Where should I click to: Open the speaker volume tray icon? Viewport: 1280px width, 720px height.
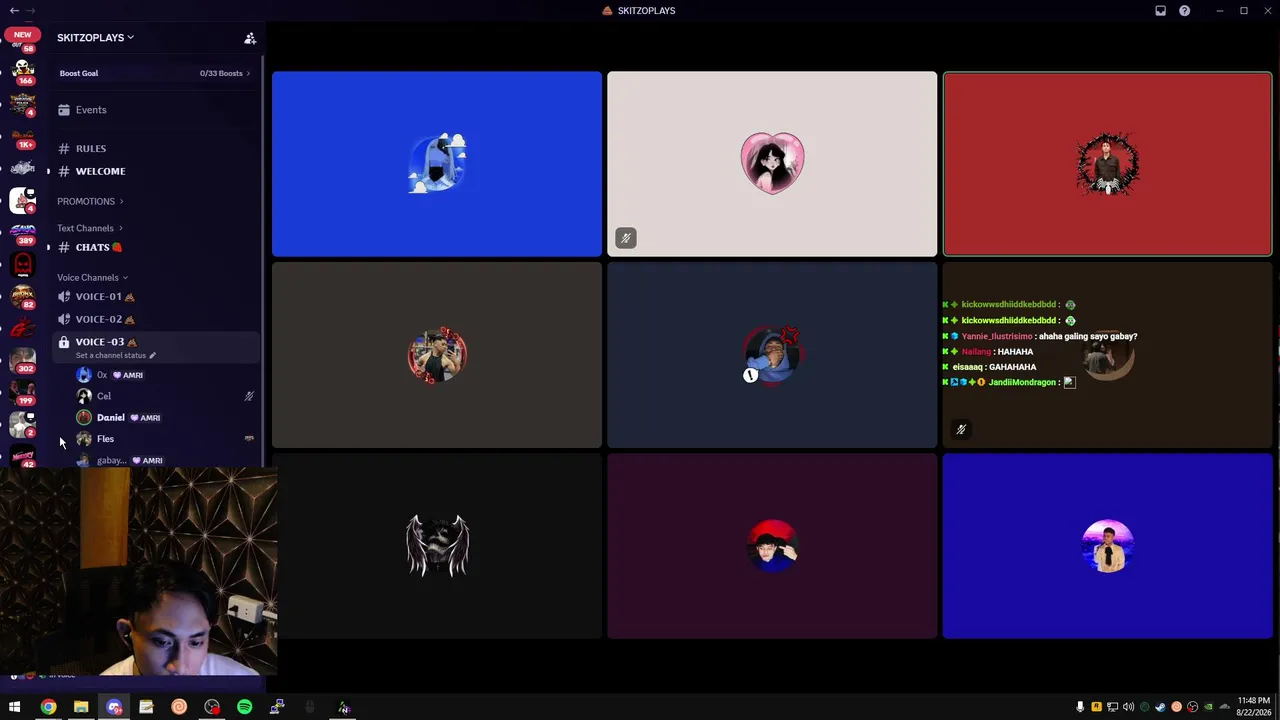pyautogui.click(x=1128, y=707)
